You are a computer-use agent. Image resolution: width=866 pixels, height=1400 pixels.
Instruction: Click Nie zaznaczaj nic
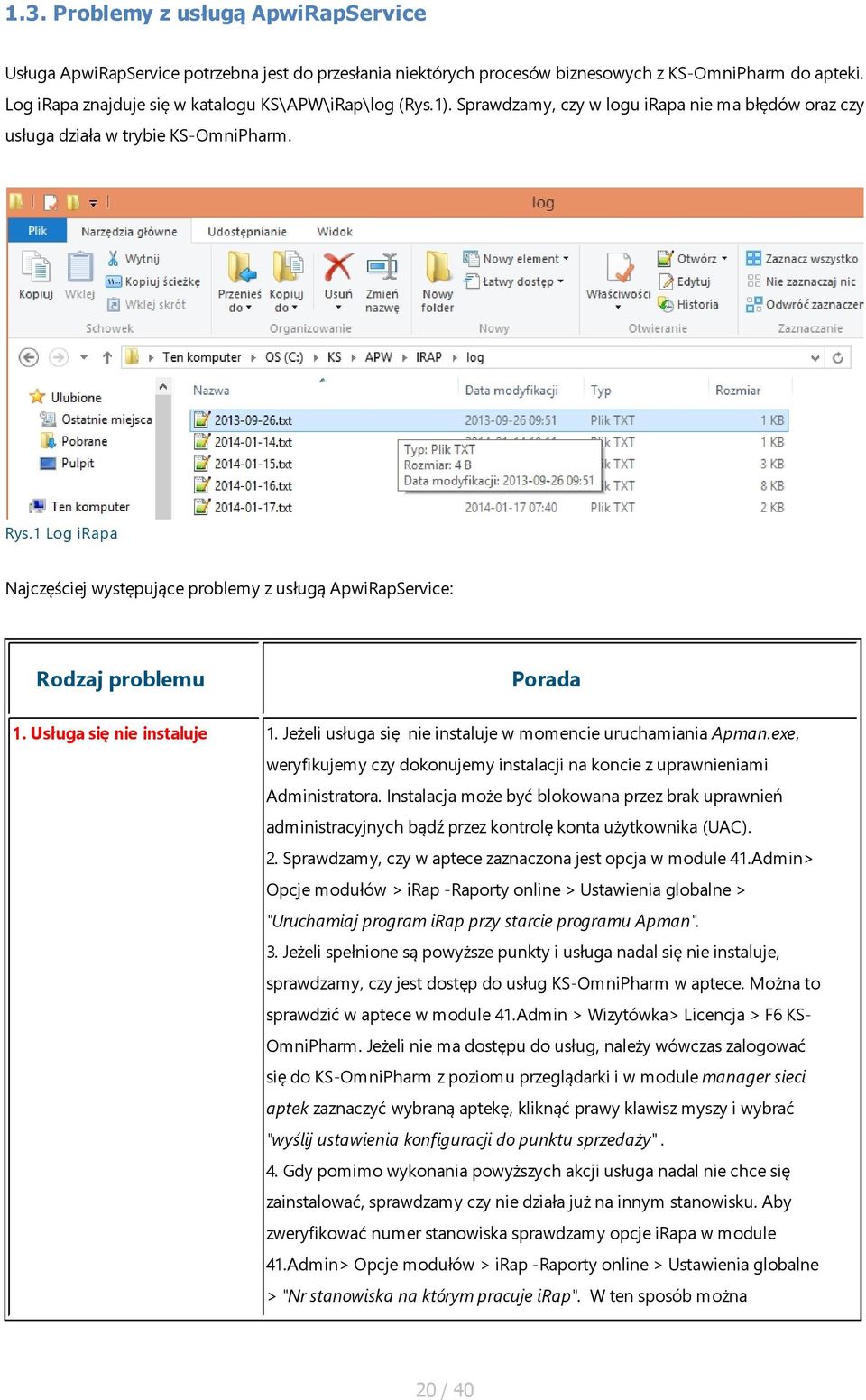coord(801,281)
